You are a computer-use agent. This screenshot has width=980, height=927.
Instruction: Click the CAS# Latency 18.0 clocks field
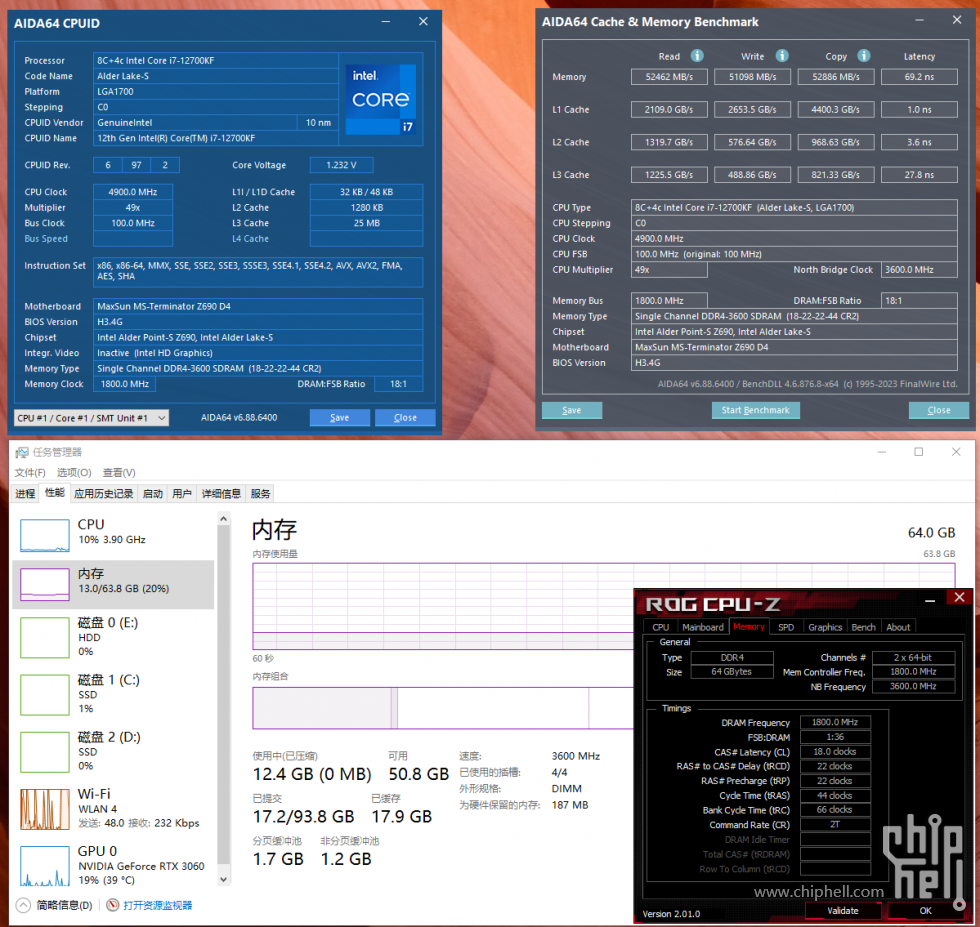tap(835, 751)
